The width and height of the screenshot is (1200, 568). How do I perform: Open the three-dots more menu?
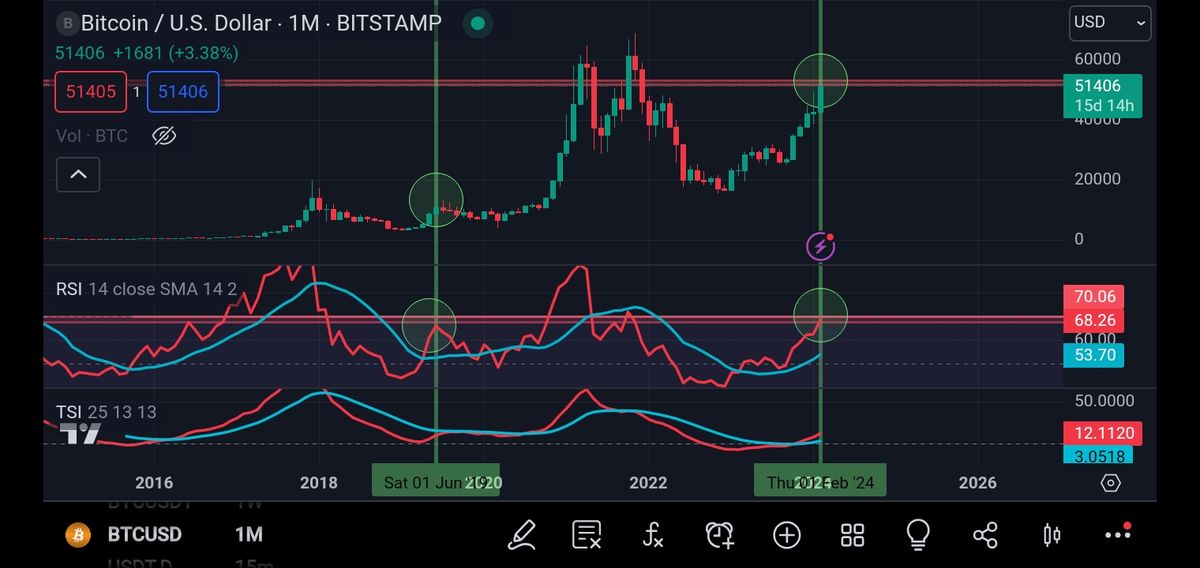pyautogui.click(x=1117, y=535)
